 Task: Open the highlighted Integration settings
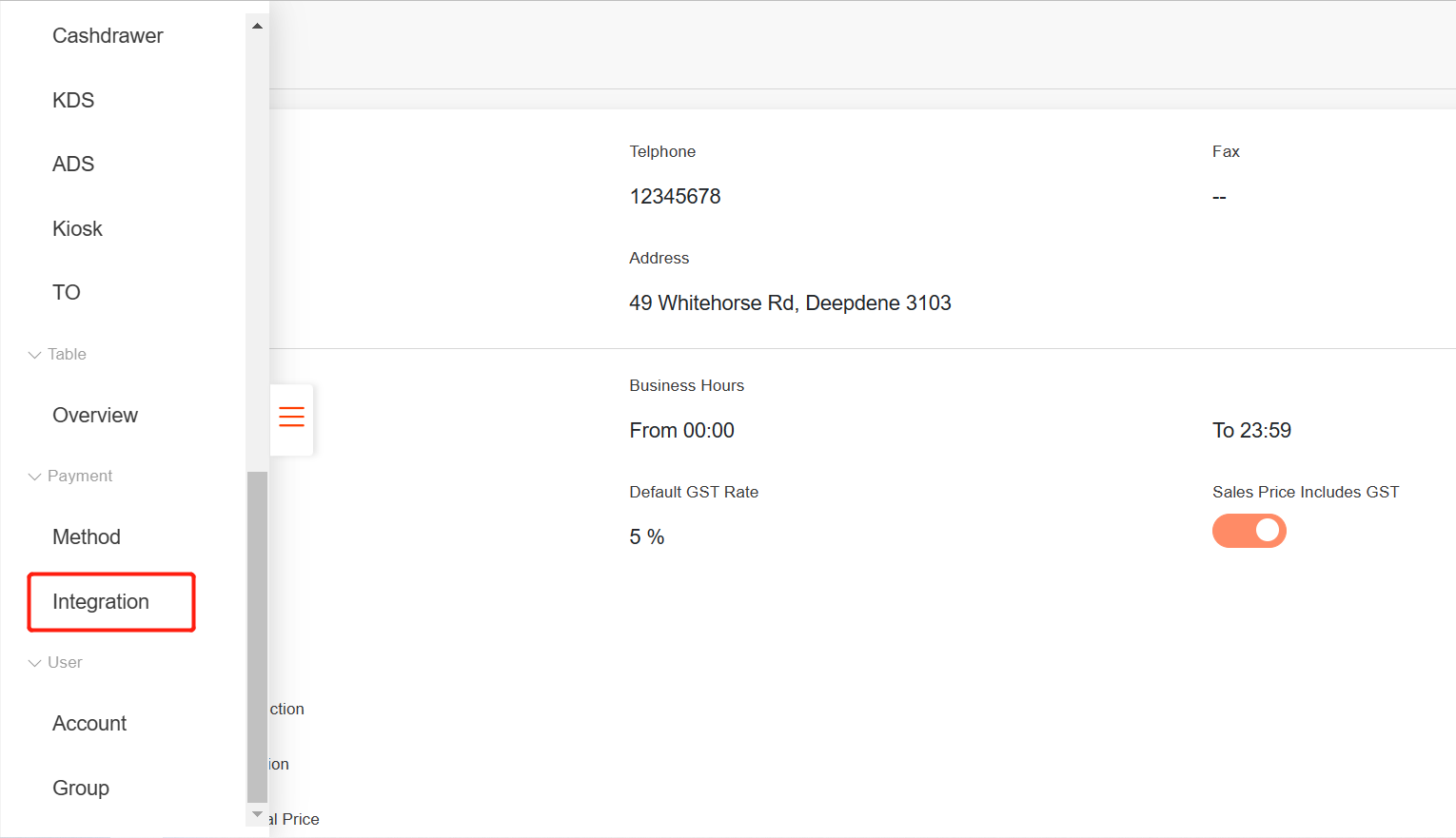click(x=100, y=601)
